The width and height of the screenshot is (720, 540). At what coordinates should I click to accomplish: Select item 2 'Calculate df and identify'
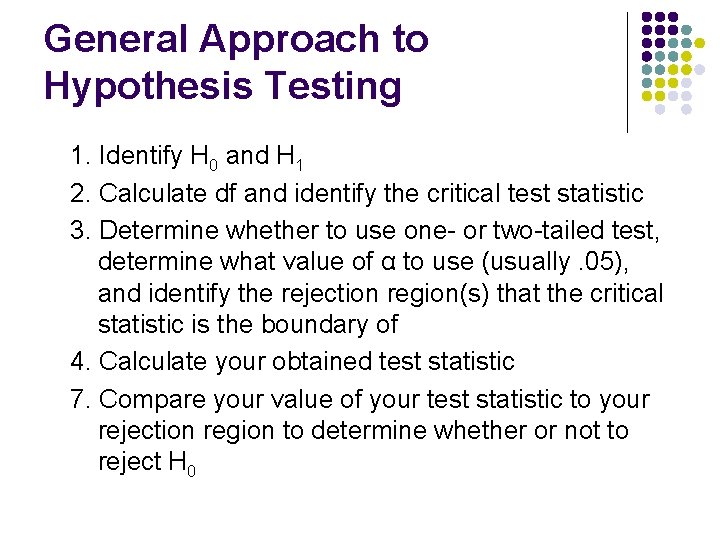357,193
